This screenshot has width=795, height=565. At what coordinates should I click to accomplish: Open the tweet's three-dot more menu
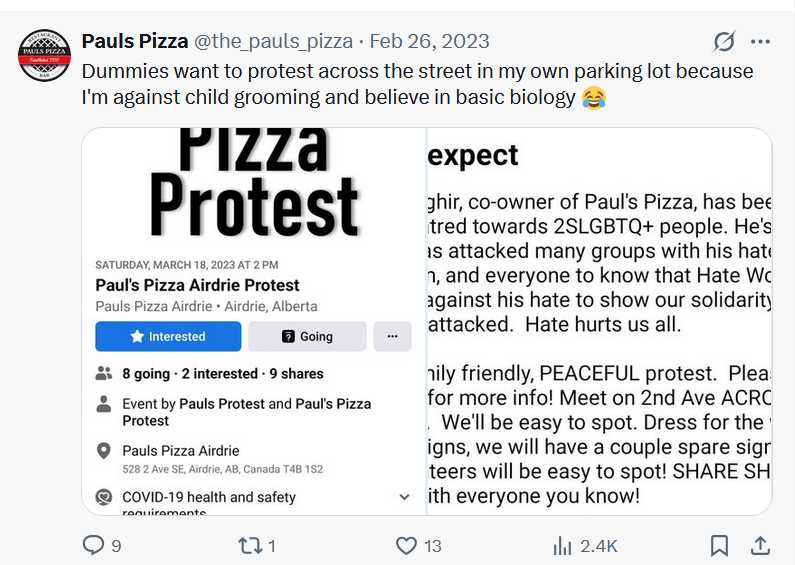coord(760,42)
